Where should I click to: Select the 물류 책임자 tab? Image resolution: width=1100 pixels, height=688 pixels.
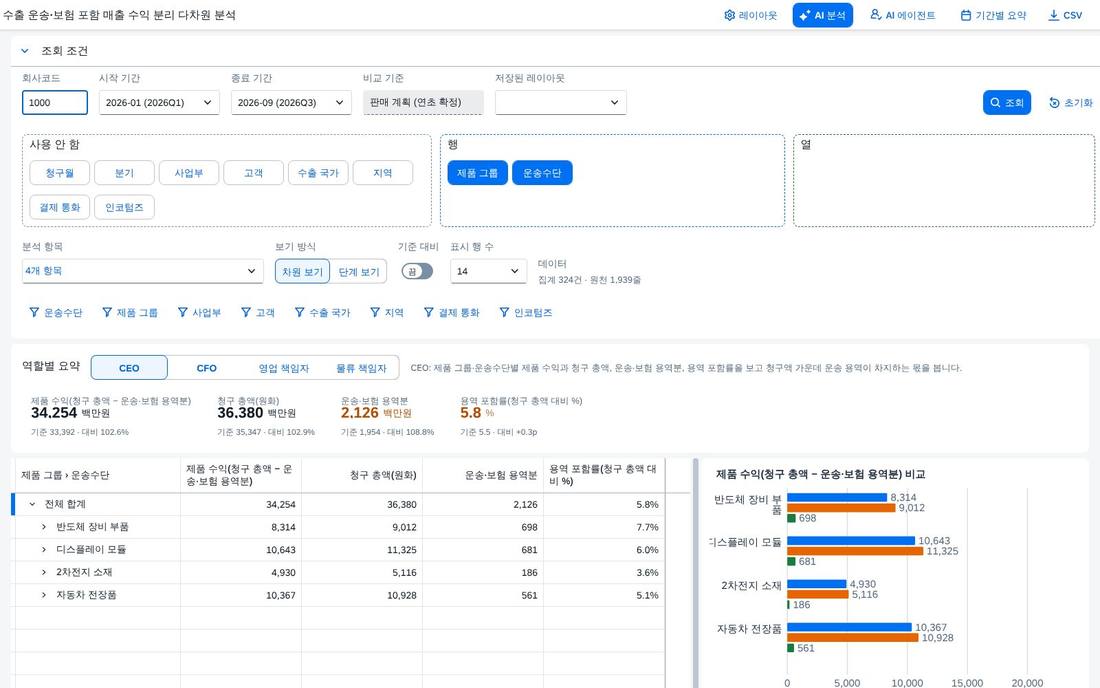(361, 367)
